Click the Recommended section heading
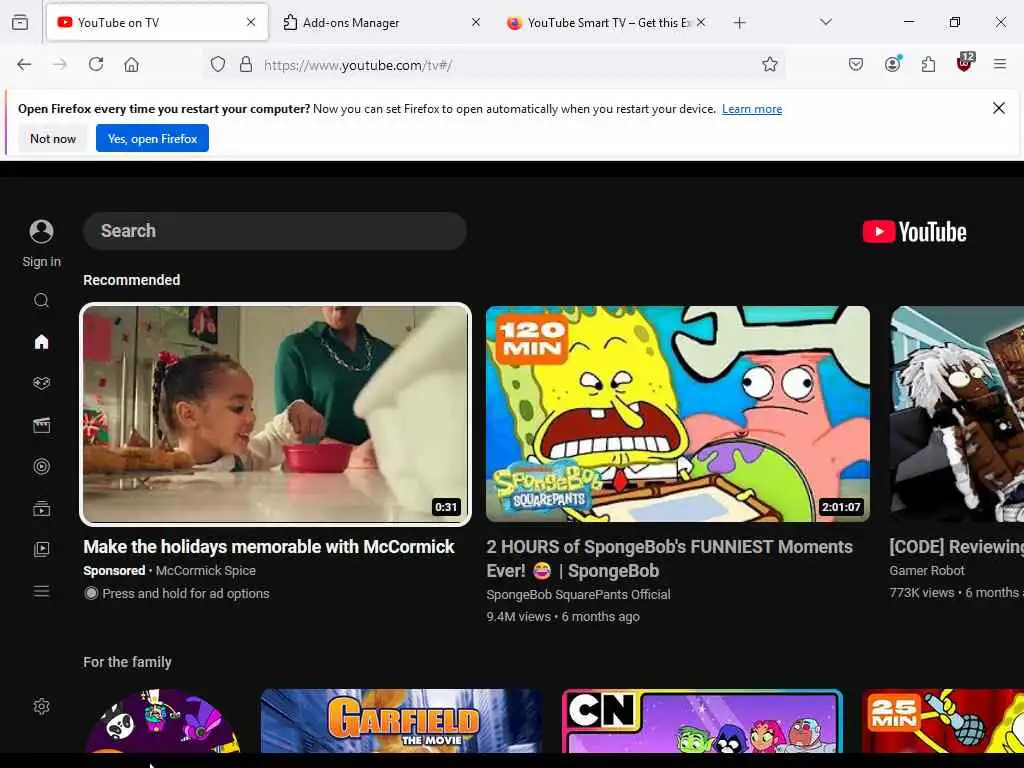 pyautogui.click(x=131, y=280)
